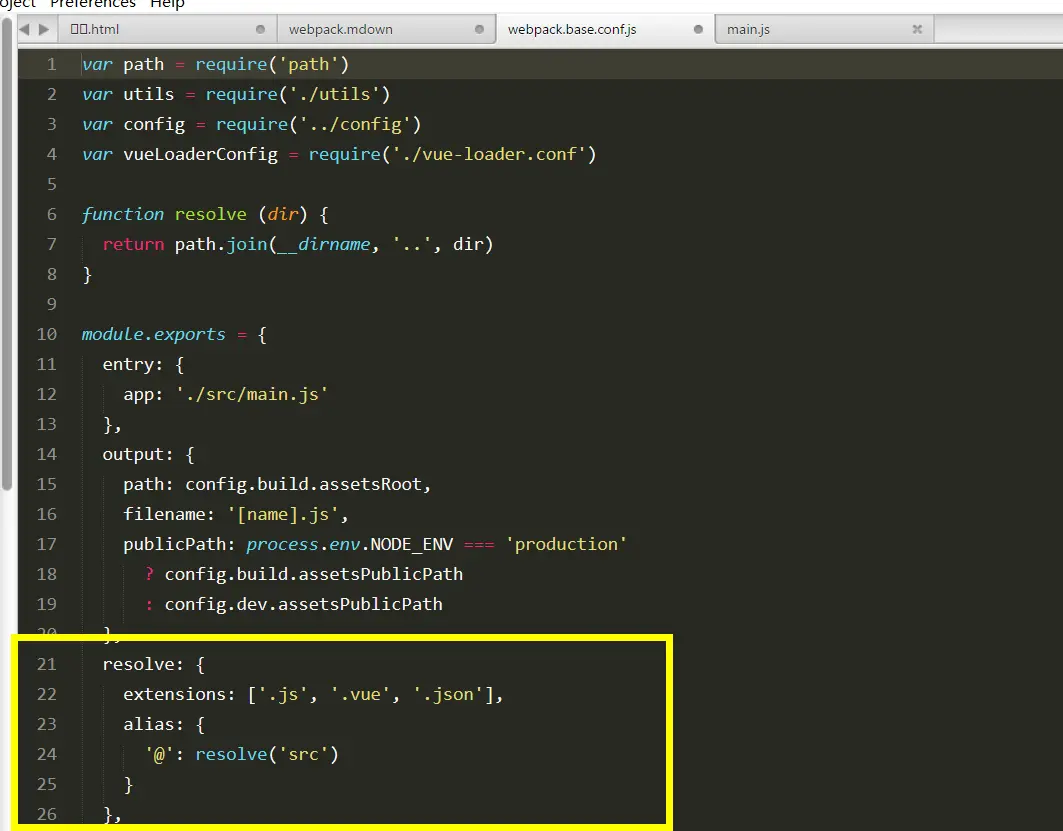Click line number 21 in gutter
Screen dimensions: 1063x831
point(47,664)
